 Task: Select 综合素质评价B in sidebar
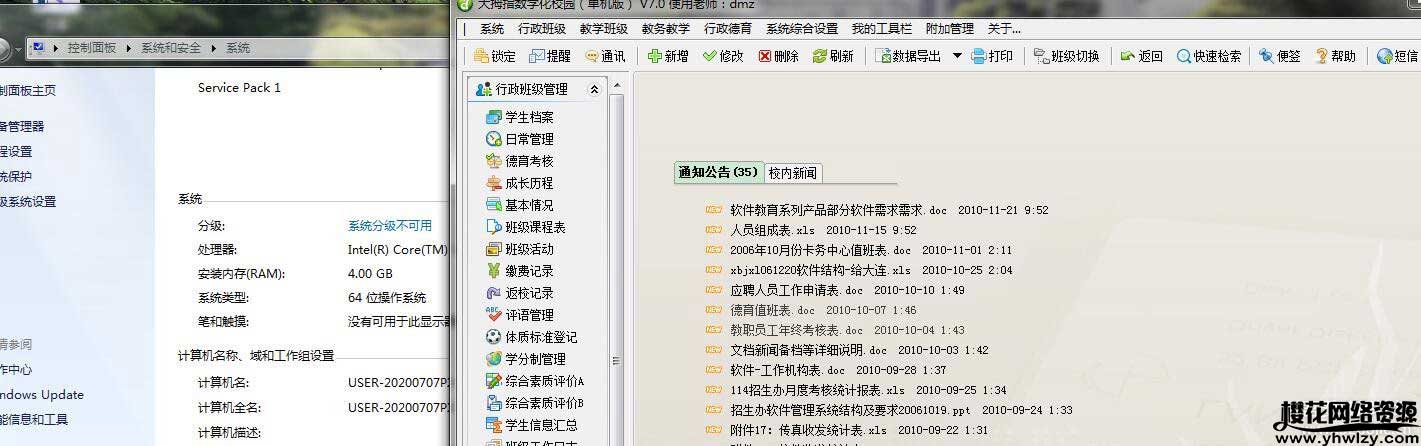535,403
